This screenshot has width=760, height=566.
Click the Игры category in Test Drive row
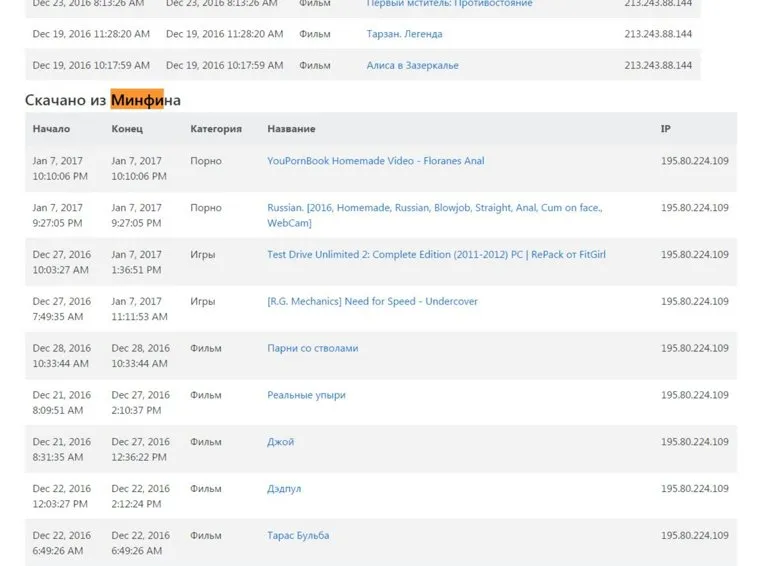[x=203, y=255]
